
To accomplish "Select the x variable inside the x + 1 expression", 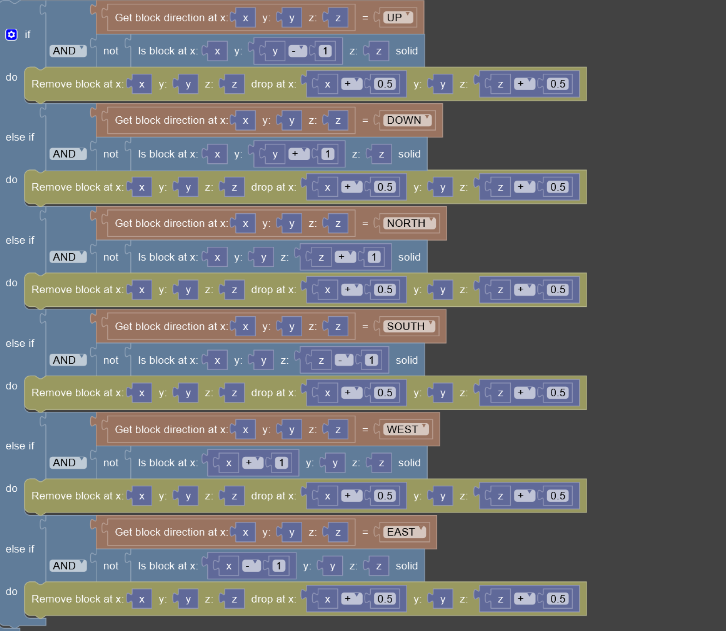I will pos(229,463).
